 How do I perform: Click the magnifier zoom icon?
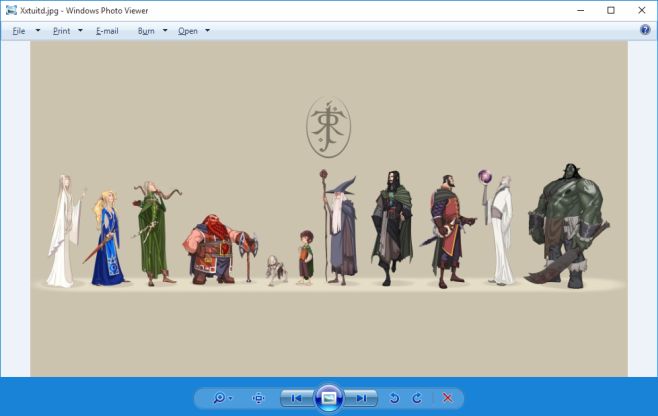coord(219,398)
